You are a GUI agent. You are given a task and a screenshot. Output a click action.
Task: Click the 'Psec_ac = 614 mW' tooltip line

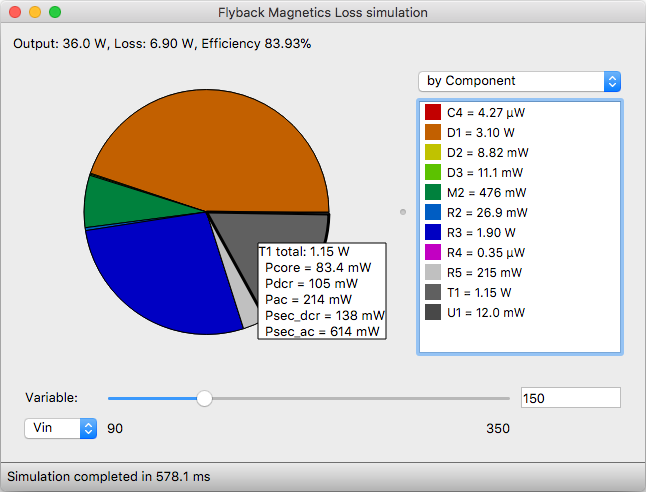[322, 332]
